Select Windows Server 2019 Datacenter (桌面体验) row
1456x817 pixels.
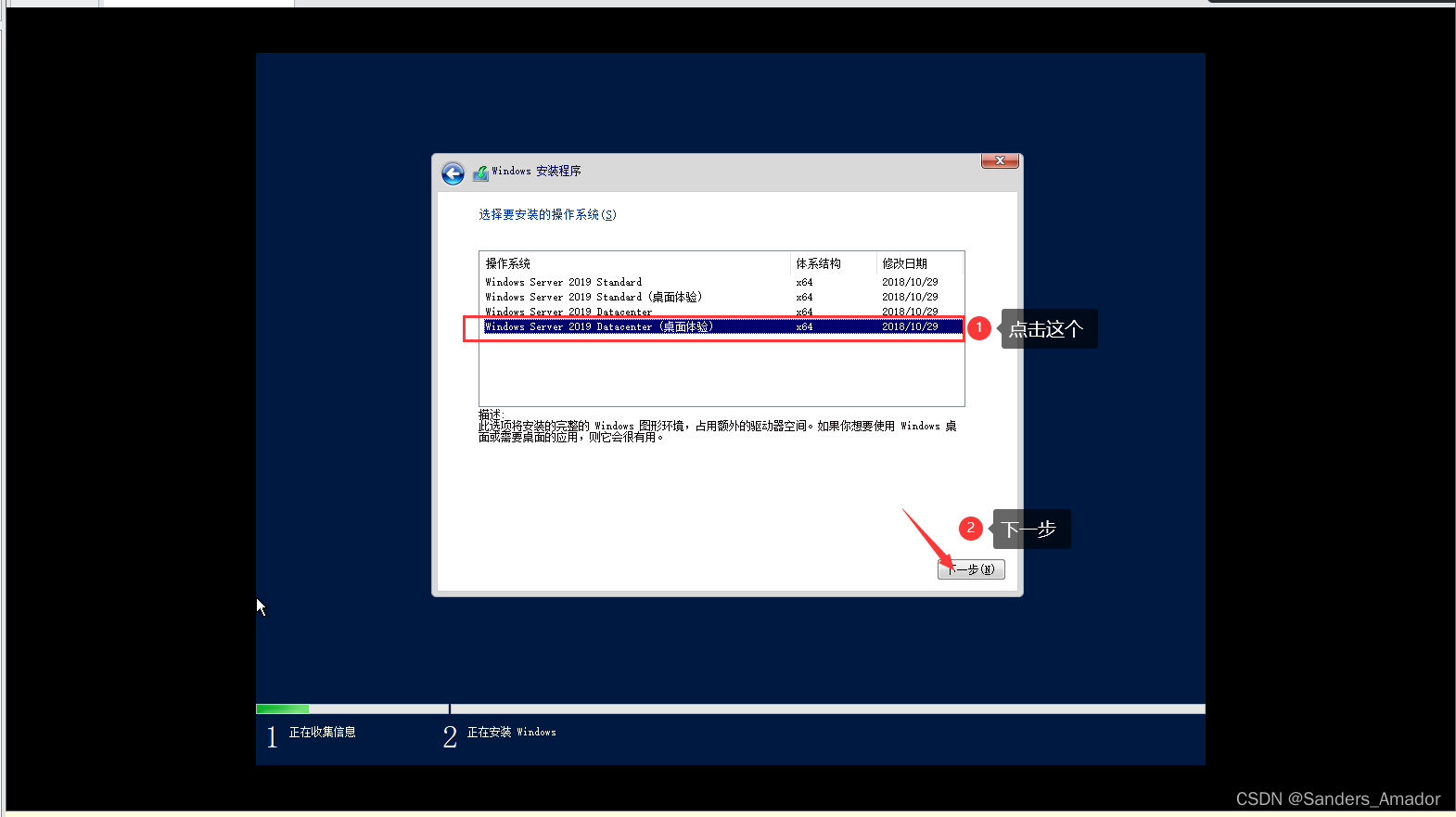point(722,326)
